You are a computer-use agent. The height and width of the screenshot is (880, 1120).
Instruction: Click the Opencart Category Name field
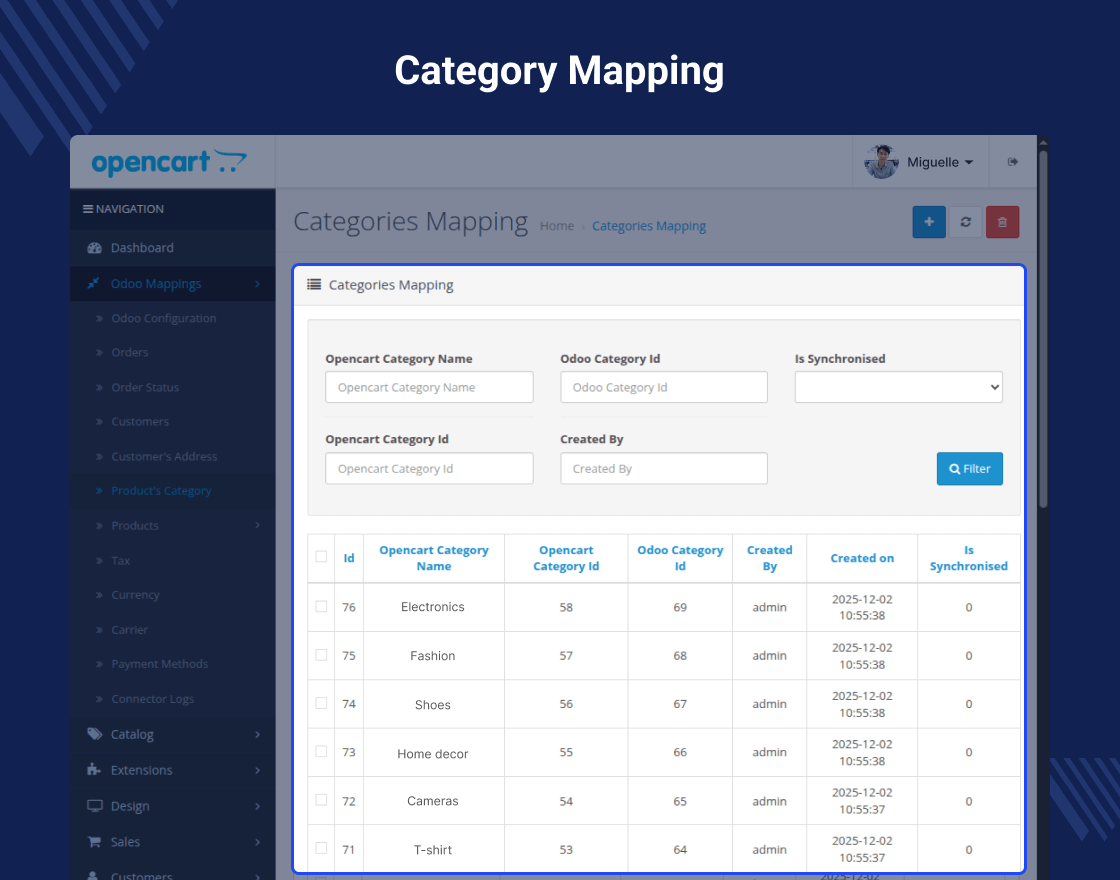[x=429, y=387]
